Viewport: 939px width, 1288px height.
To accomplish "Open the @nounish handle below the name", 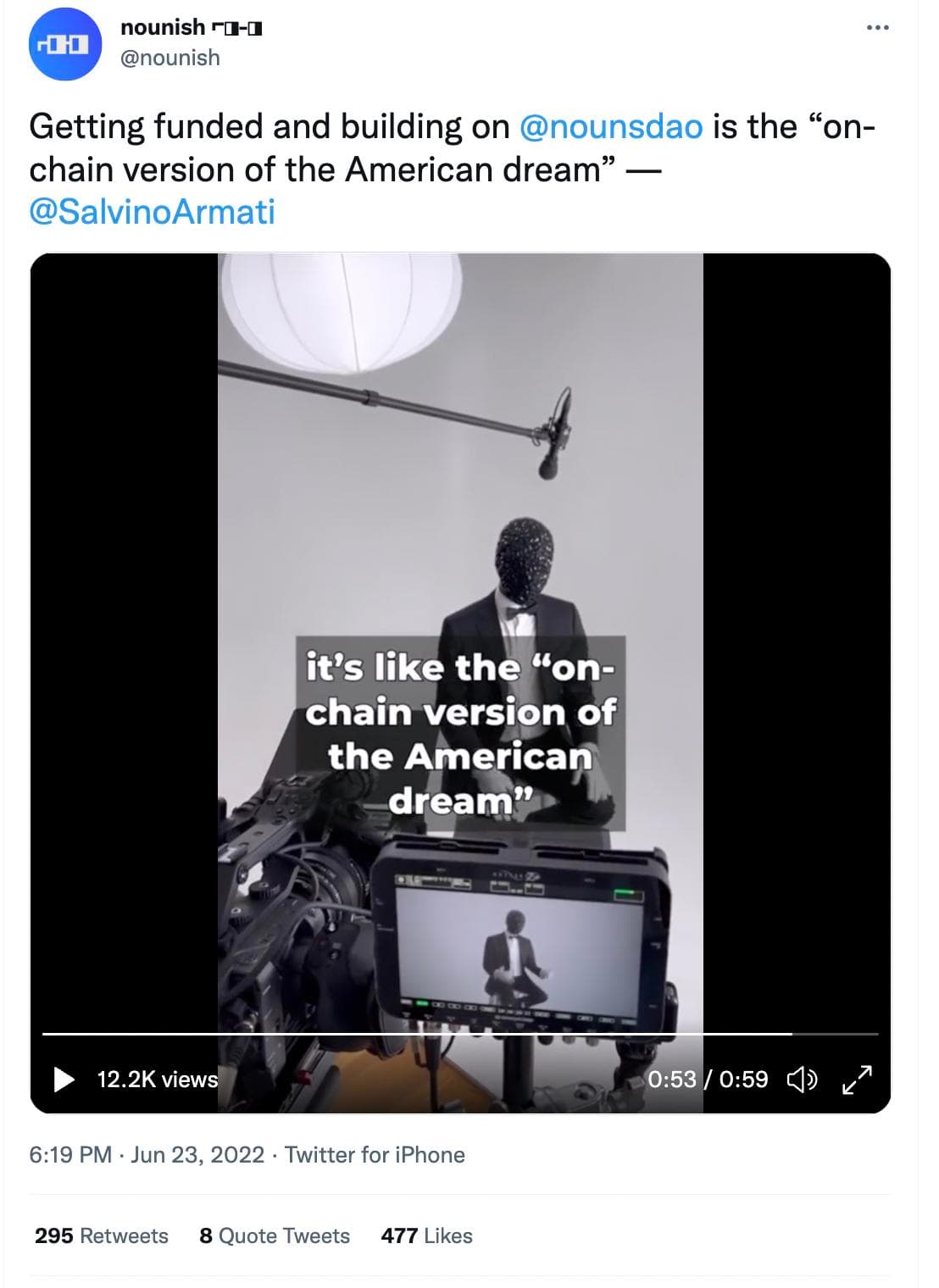I will point(170,58).
